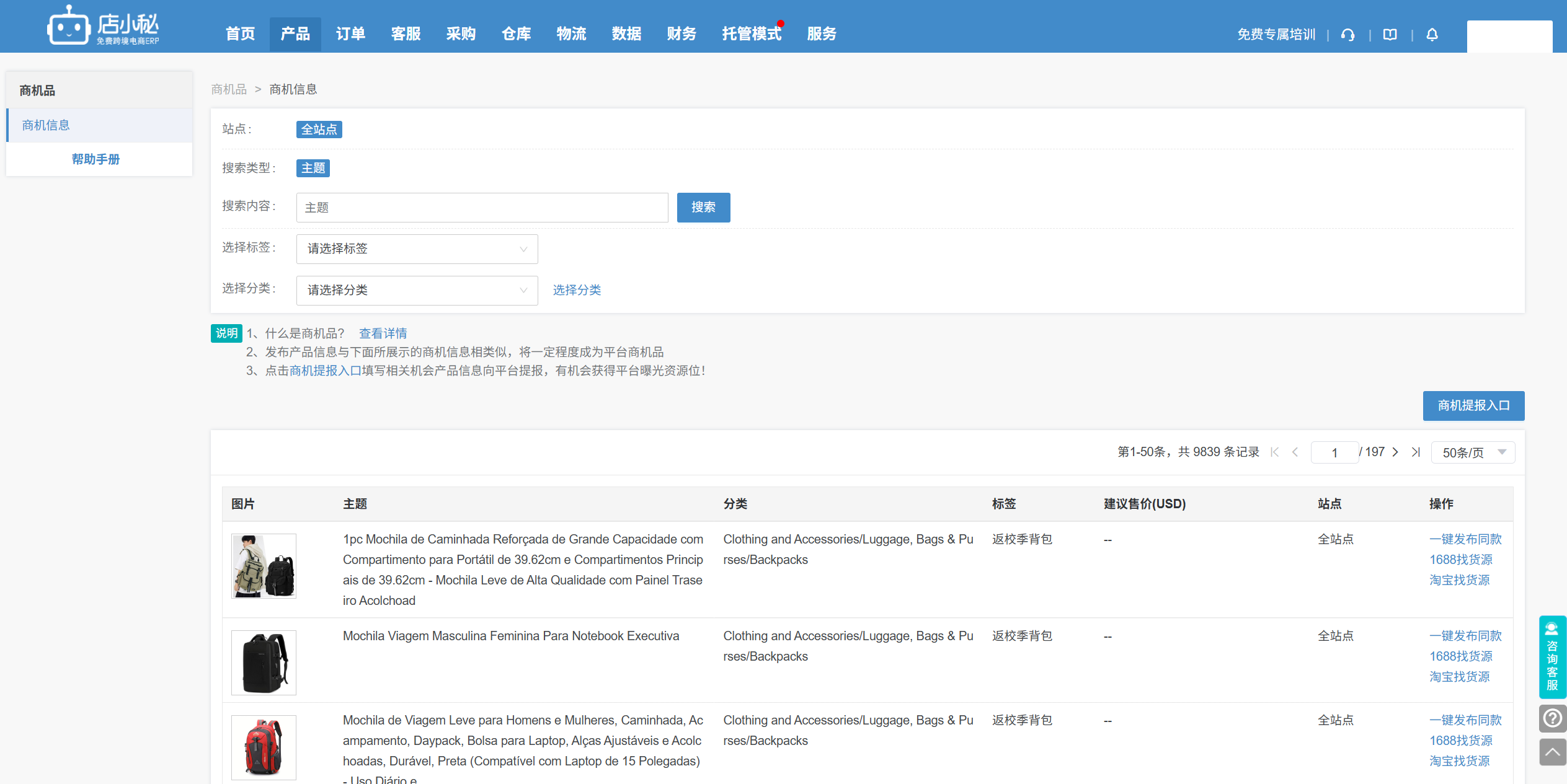This screenshot has width=1567, height=784.
Task: Click the scroll-to-top arrow icon
Action: 1552,752
